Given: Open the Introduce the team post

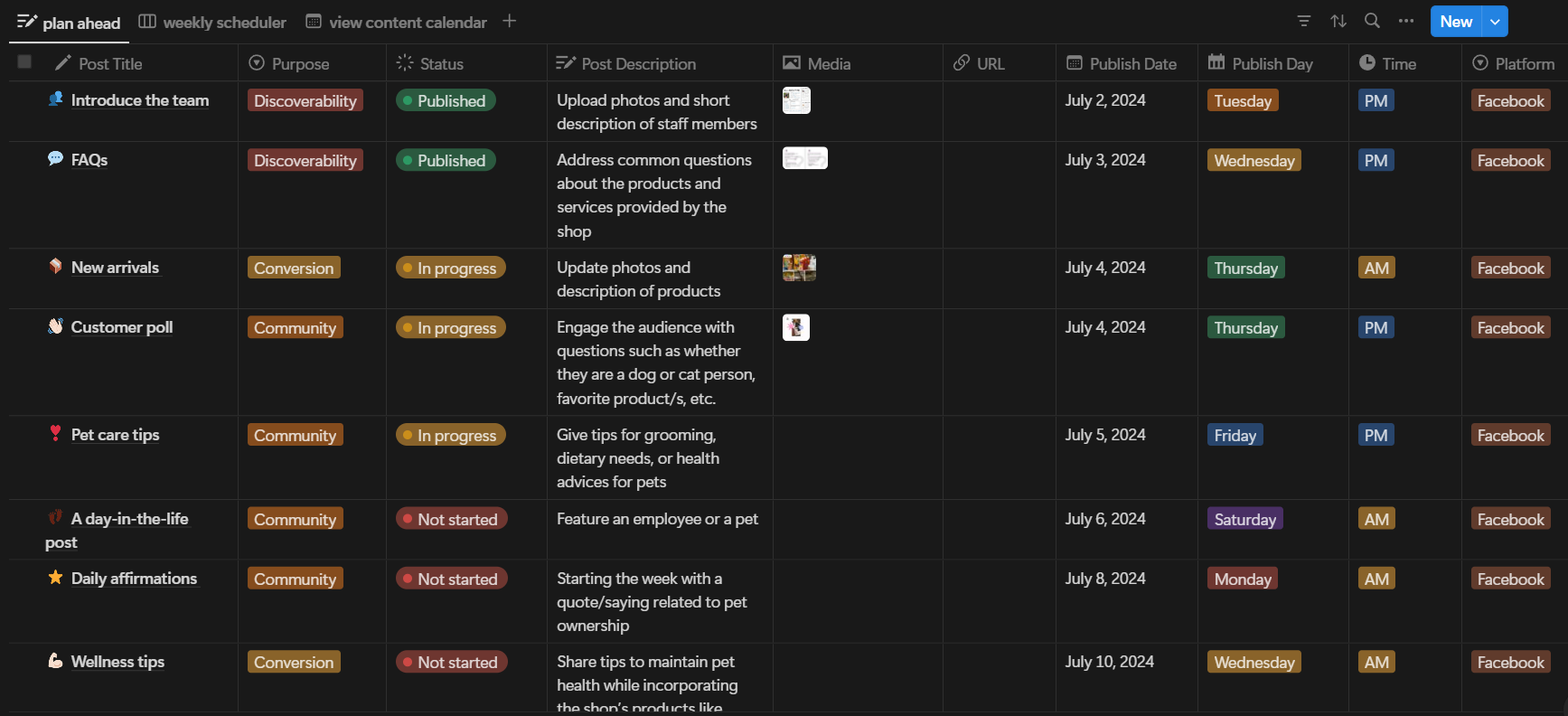Looking at the screenshot, I should (x=140, y=100).
